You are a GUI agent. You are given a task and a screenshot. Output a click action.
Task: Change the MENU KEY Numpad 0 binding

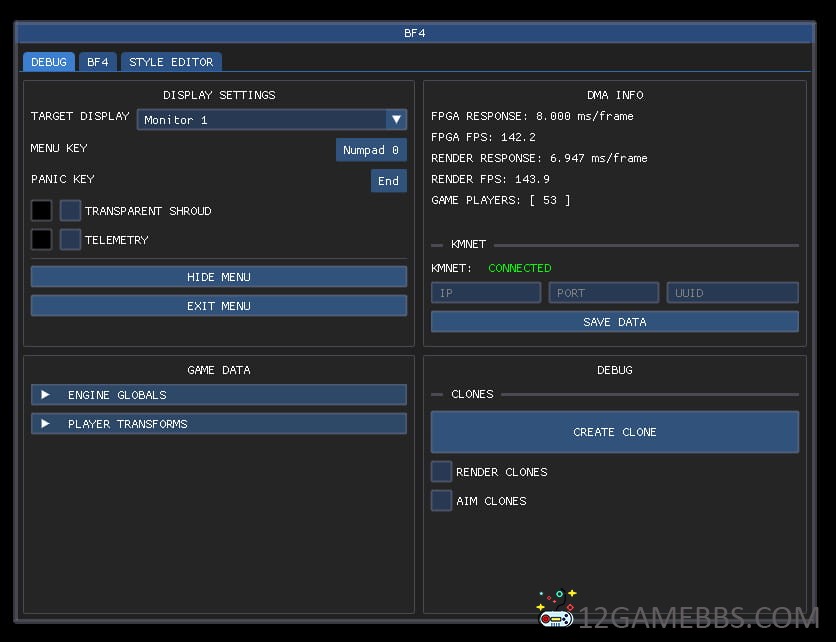point(371,150)
